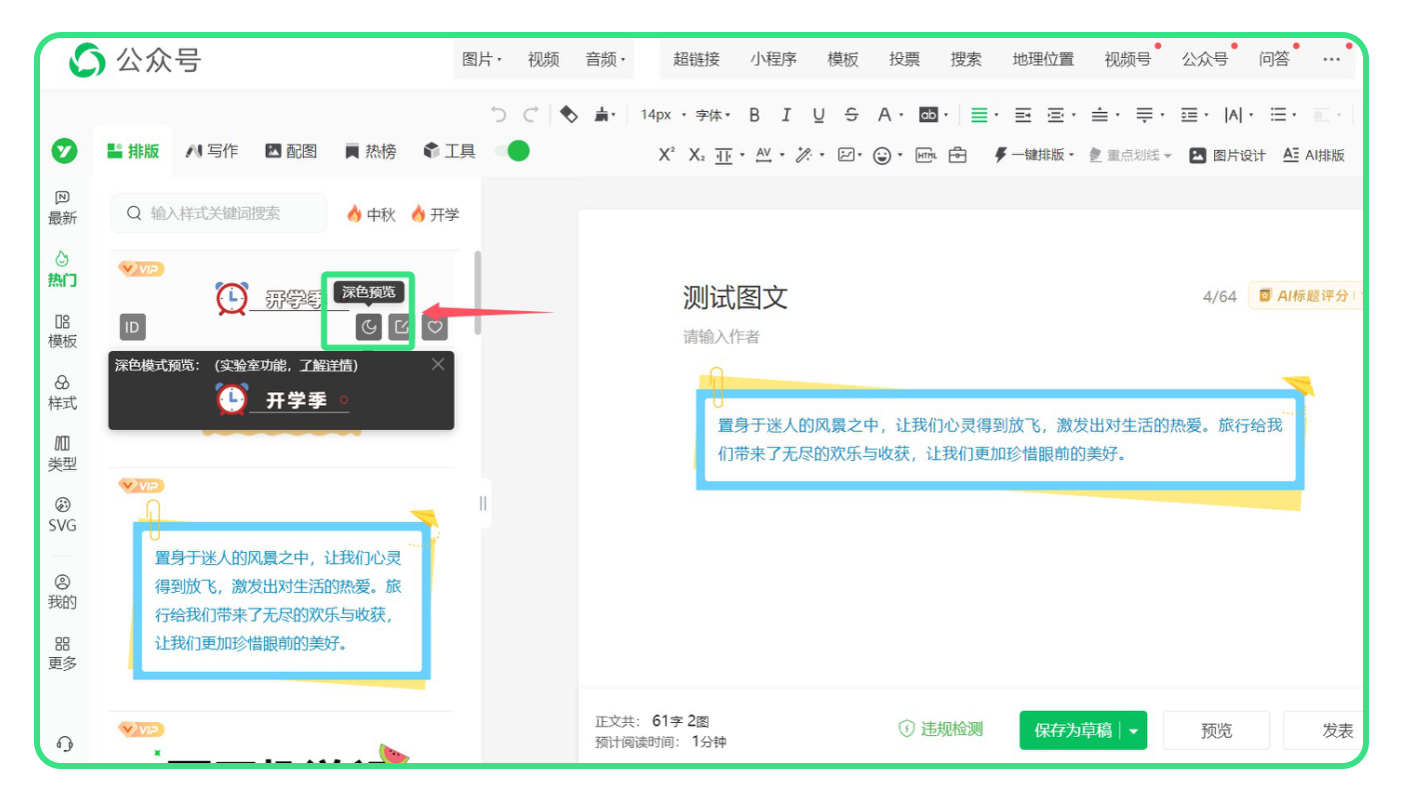Click 超链接 in top menu
This screenshot has width=1404, height=801.
(696, 59)
